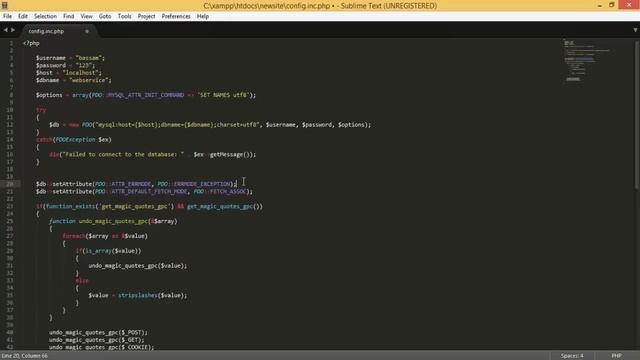
Task: Click line number 1 in the gutter
Action: pyautogui.click(x=11, y=43)
